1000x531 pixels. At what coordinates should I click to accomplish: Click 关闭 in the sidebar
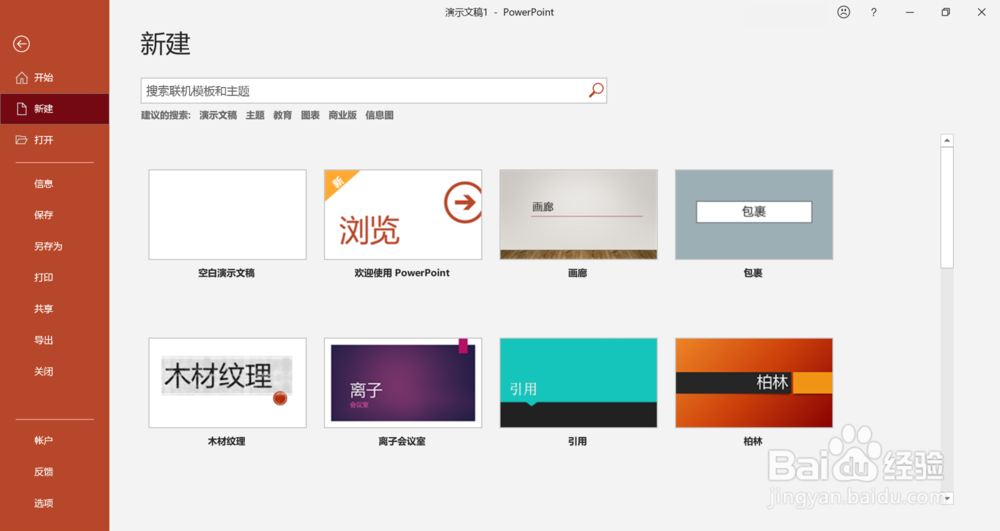[43, 372]
